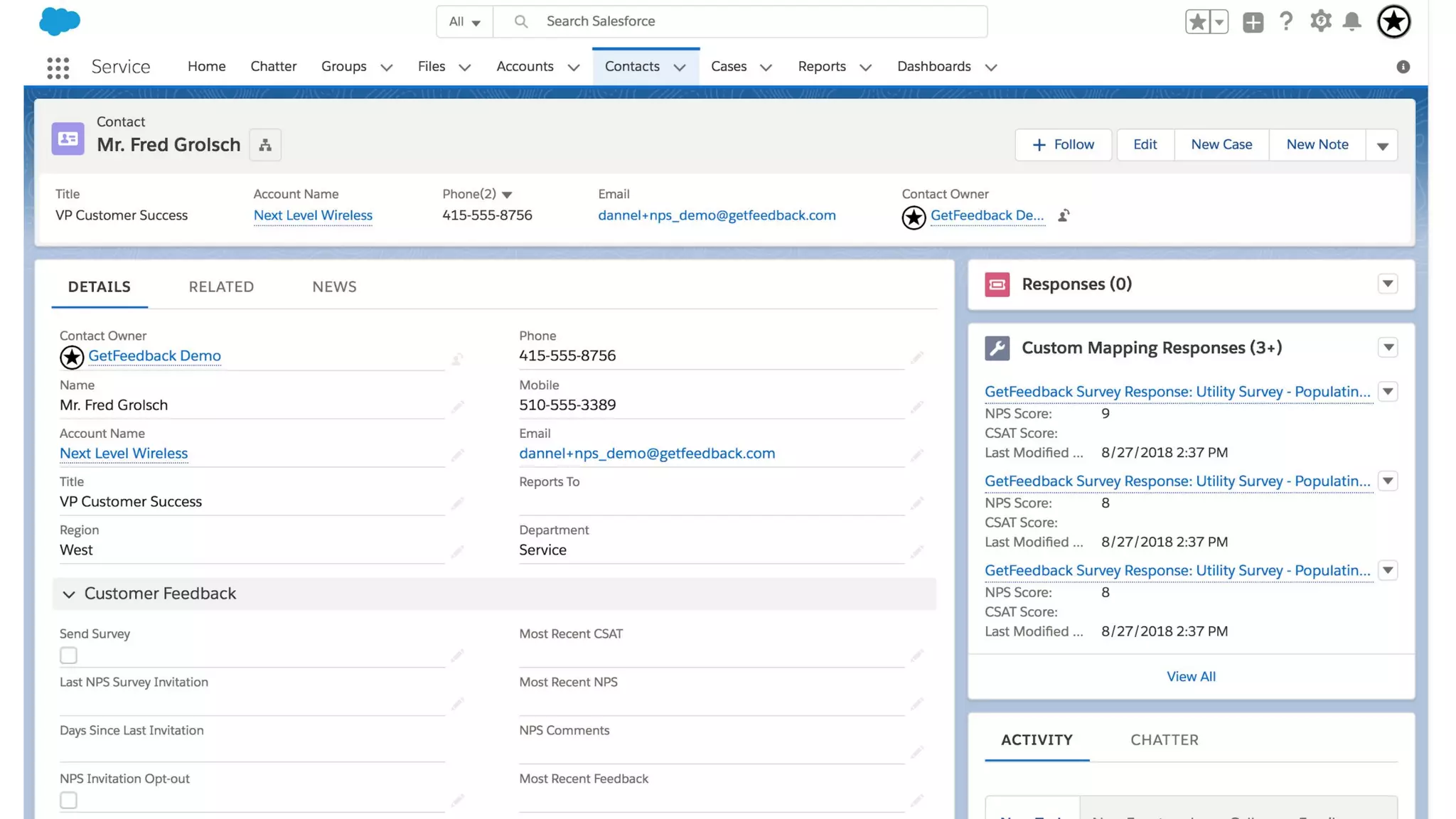Expand the Groups menu chevron
The height and width of the screenshot is (819, 1456).
(x=386, y=68)
